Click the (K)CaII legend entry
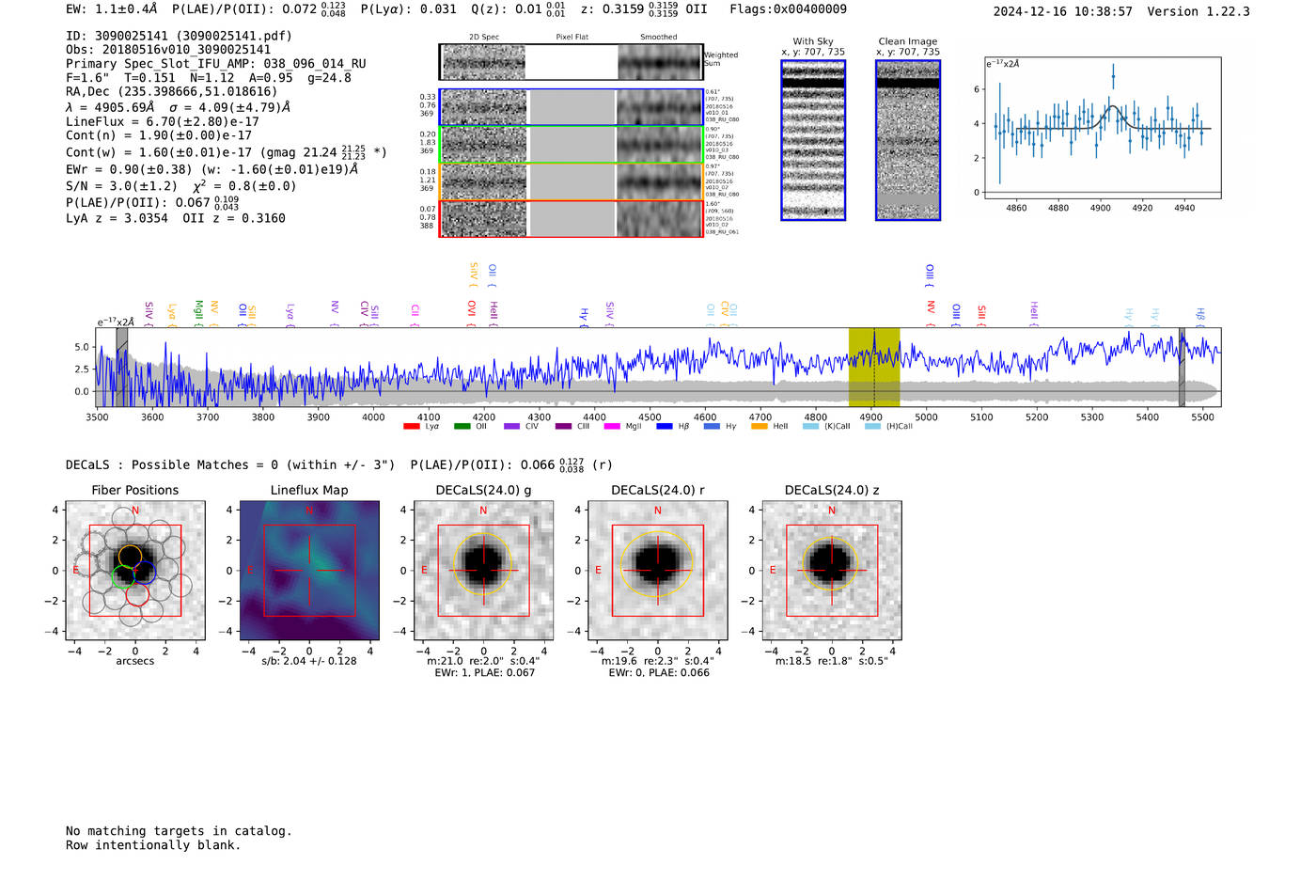The width and height of the screenshot is (1316, 896). click(x=826, y=427)
